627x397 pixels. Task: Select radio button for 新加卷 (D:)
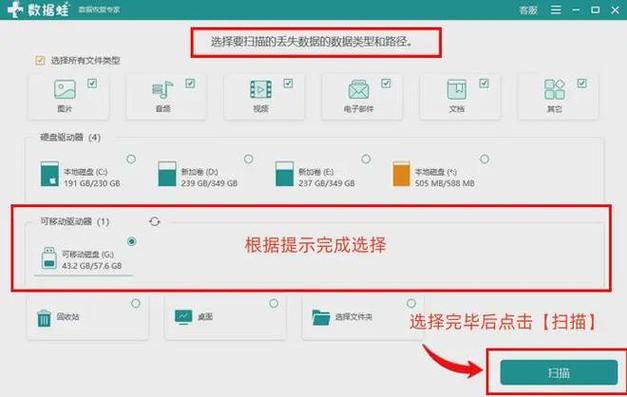click(x=248, y=159)
